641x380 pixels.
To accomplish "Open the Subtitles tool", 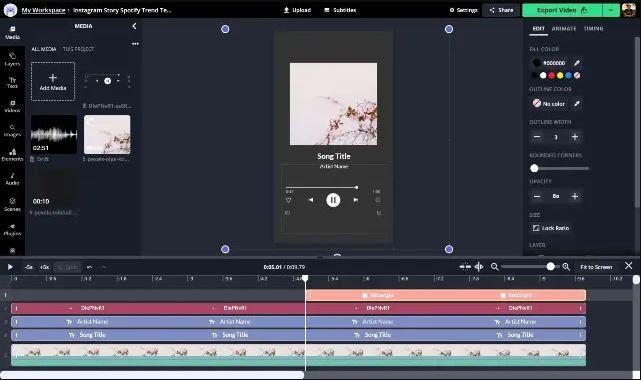I will point(340,10).
